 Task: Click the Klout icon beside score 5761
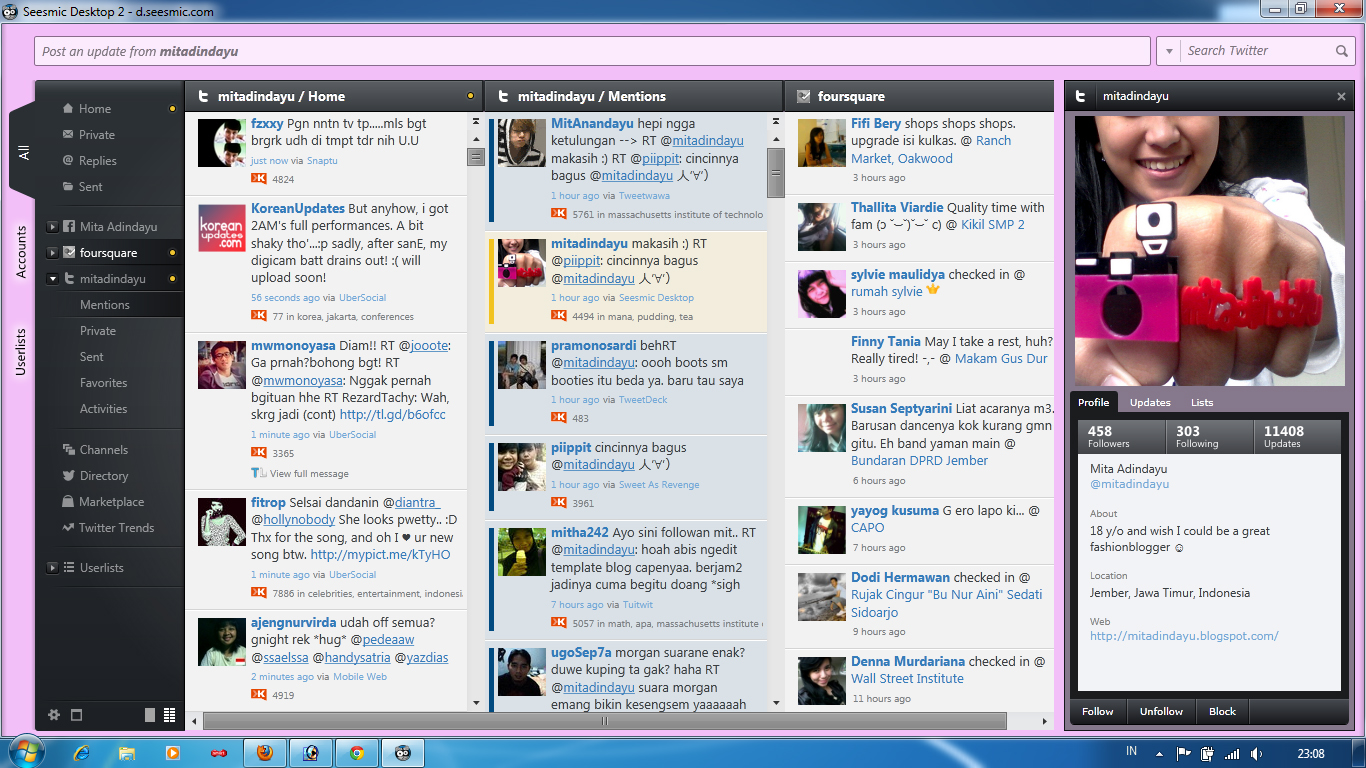tap(559, 214)
